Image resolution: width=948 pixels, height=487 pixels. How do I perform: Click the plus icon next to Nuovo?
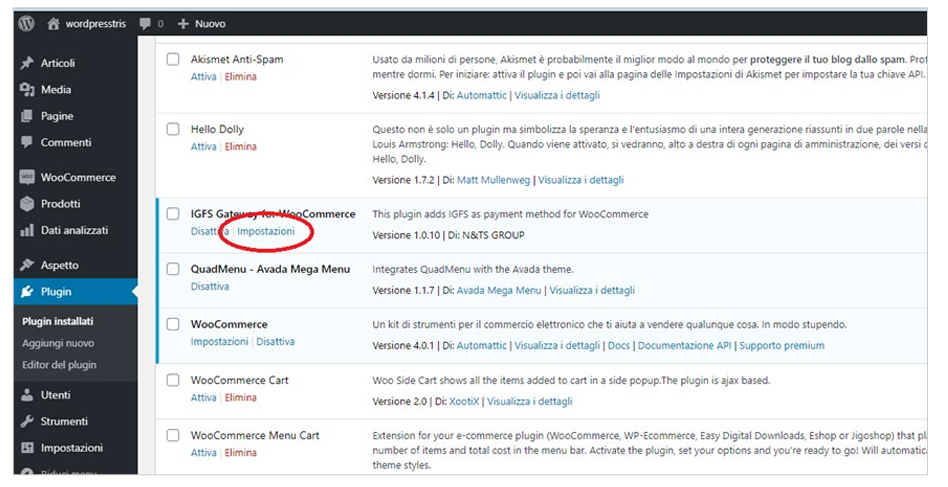183,24
